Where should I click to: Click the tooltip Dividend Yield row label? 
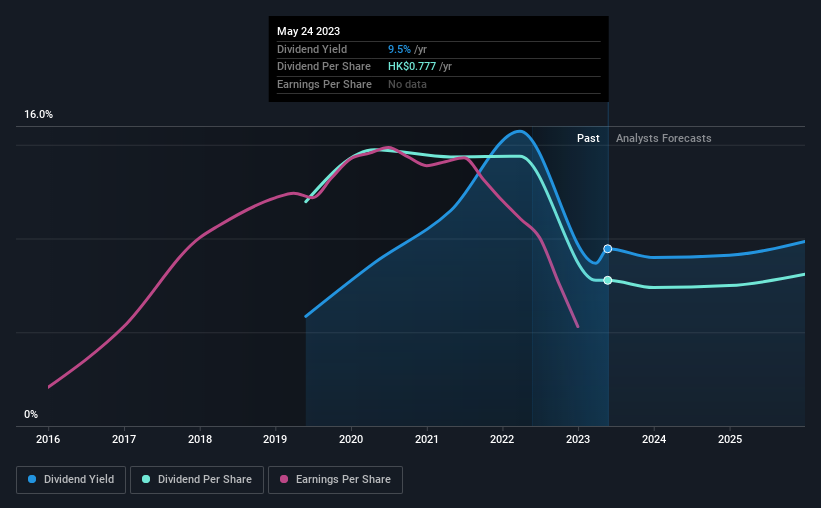pyautogui.click(x=312, y=49)
